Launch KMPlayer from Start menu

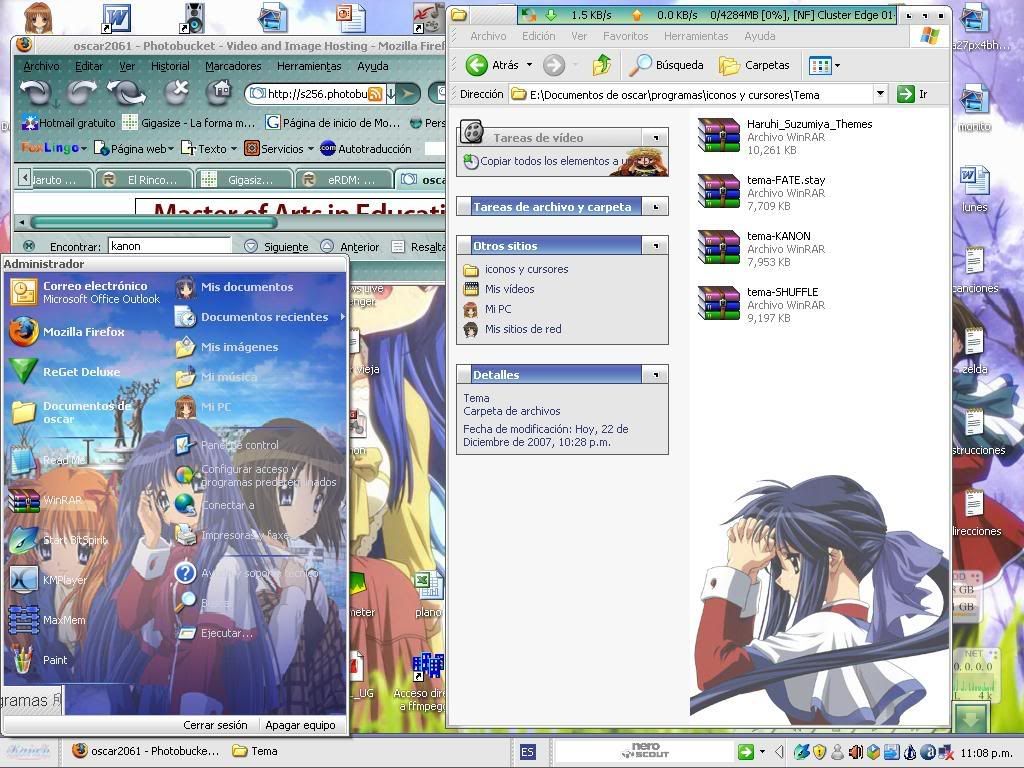coord(48,580)
